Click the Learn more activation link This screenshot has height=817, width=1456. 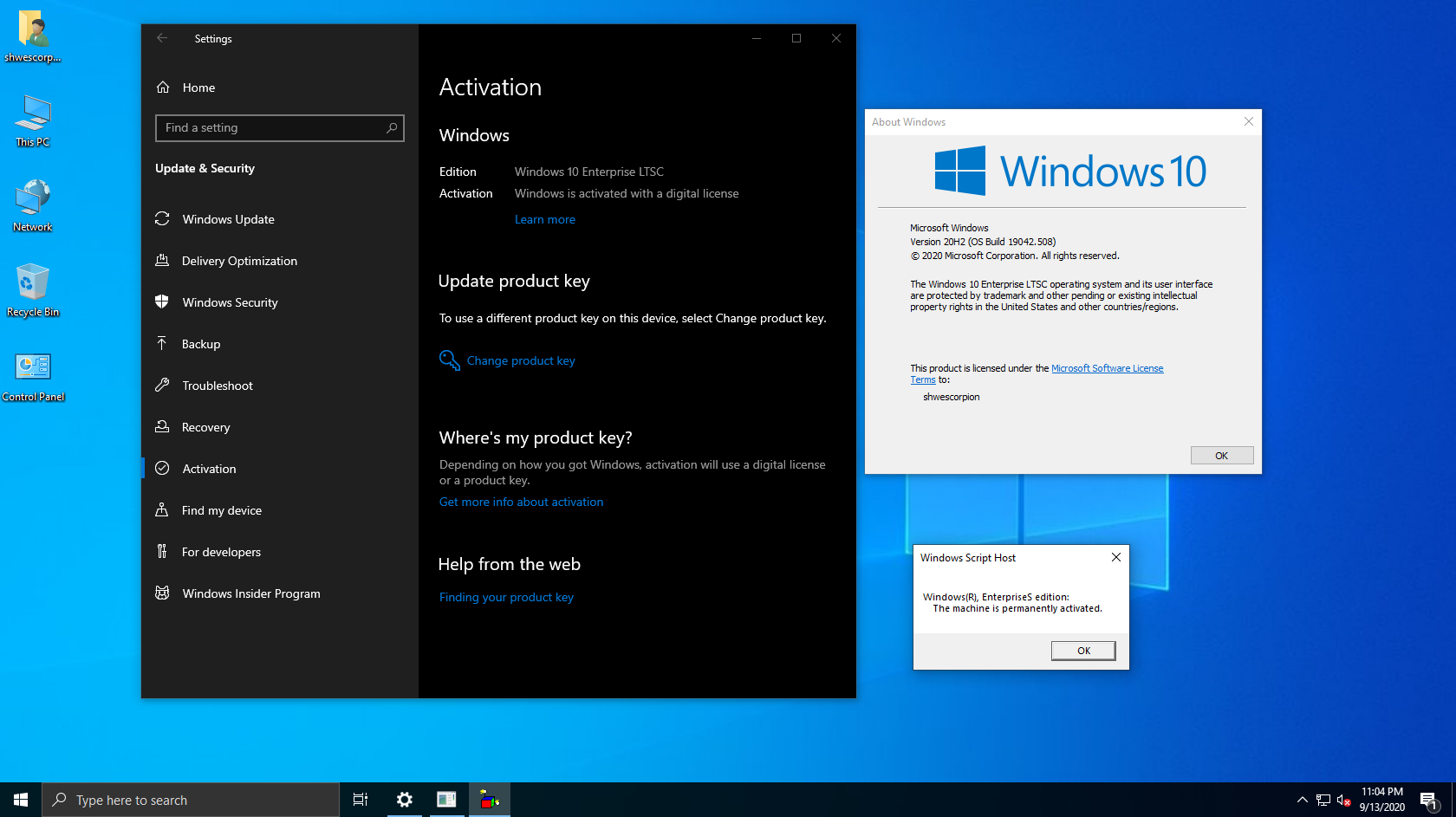click(545, 219)
